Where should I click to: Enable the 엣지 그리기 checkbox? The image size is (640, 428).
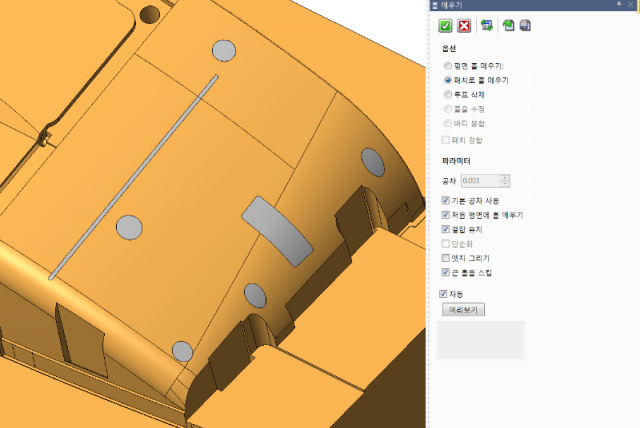coord(446,258)
